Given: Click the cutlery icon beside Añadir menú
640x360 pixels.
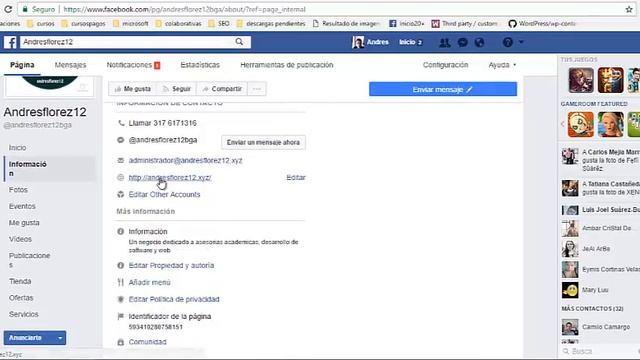Looking at the screenshot, I should (x=120, y=282).
